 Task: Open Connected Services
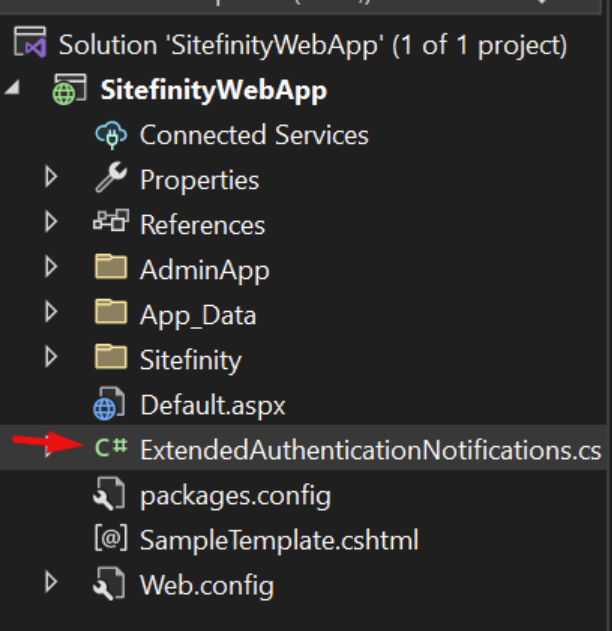pyautogui.click(x=254, y=135)
